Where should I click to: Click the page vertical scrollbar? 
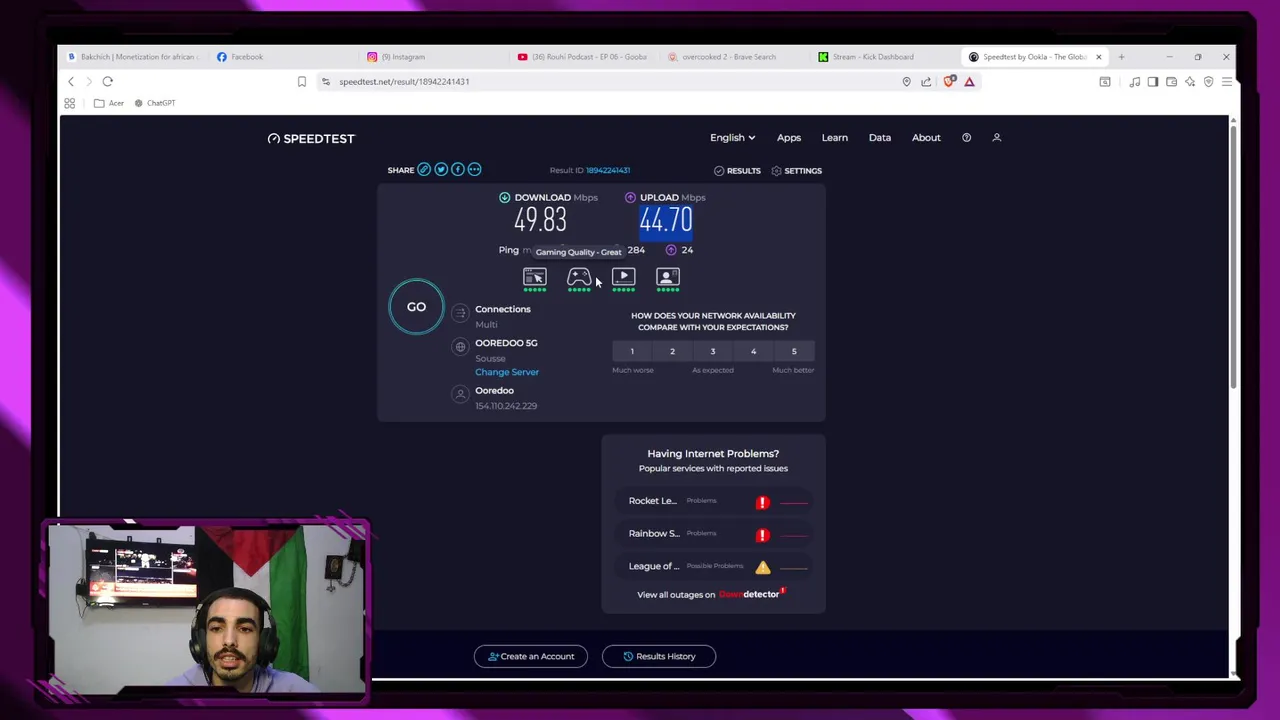click(x=1233, y=255)
